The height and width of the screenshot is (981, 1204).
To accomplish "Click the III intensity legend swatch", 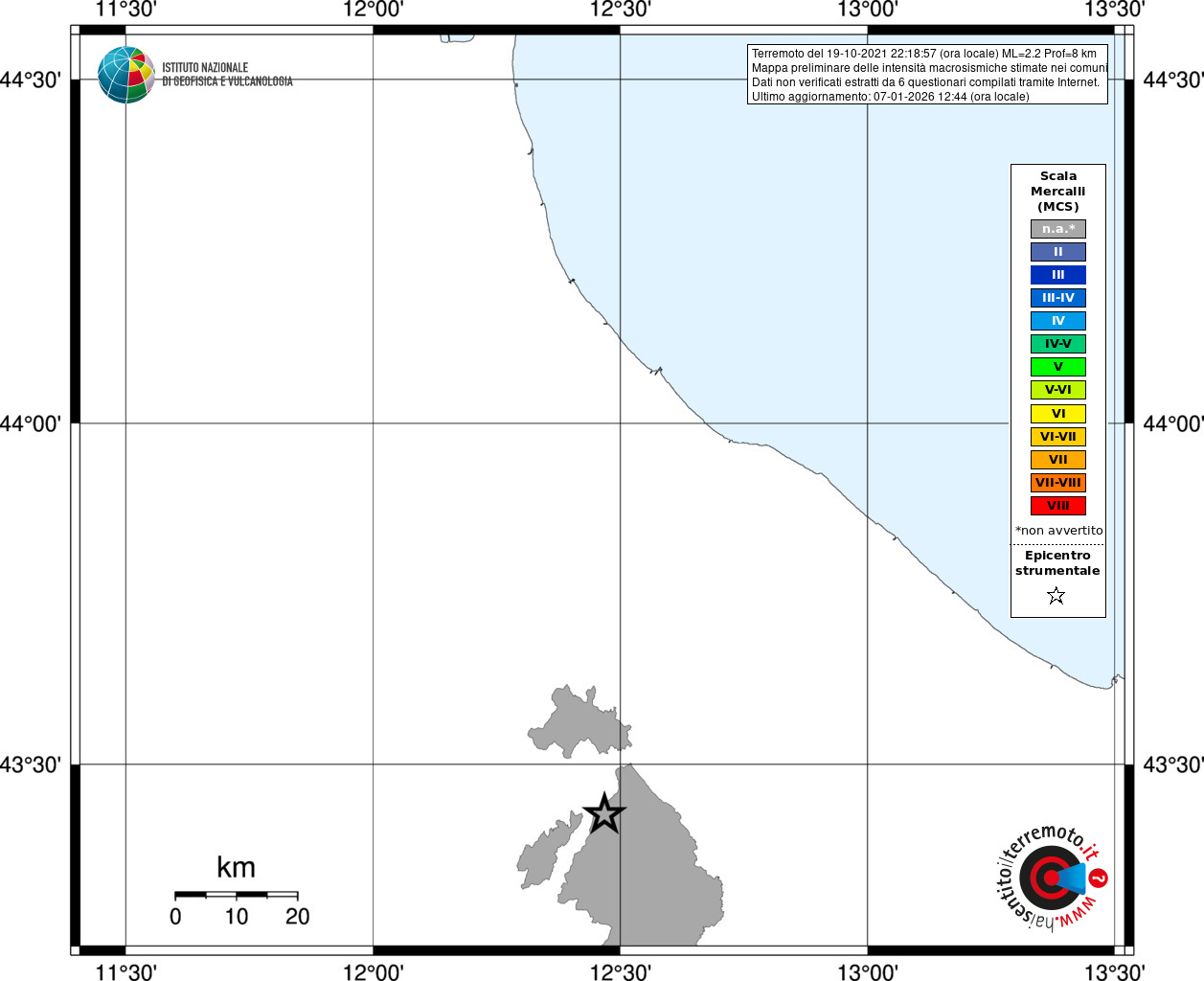I will coord(1058,275).
